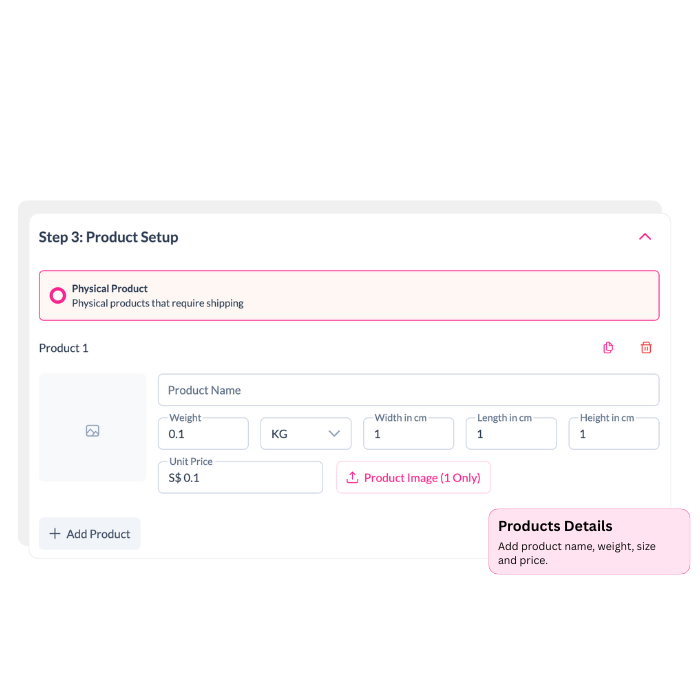
Task: Click the Step 3: Product Setup heading
Action: point(109,237)
